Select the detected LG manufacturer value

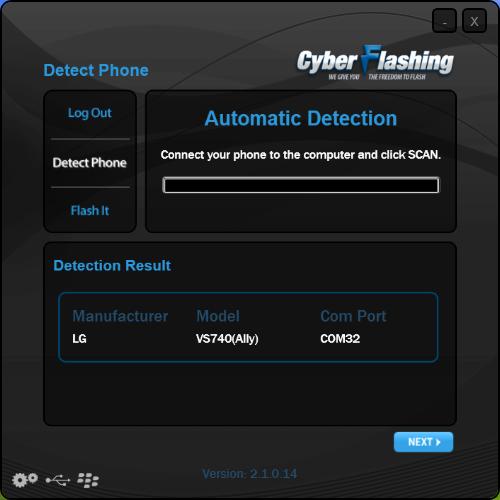point(79,339)
